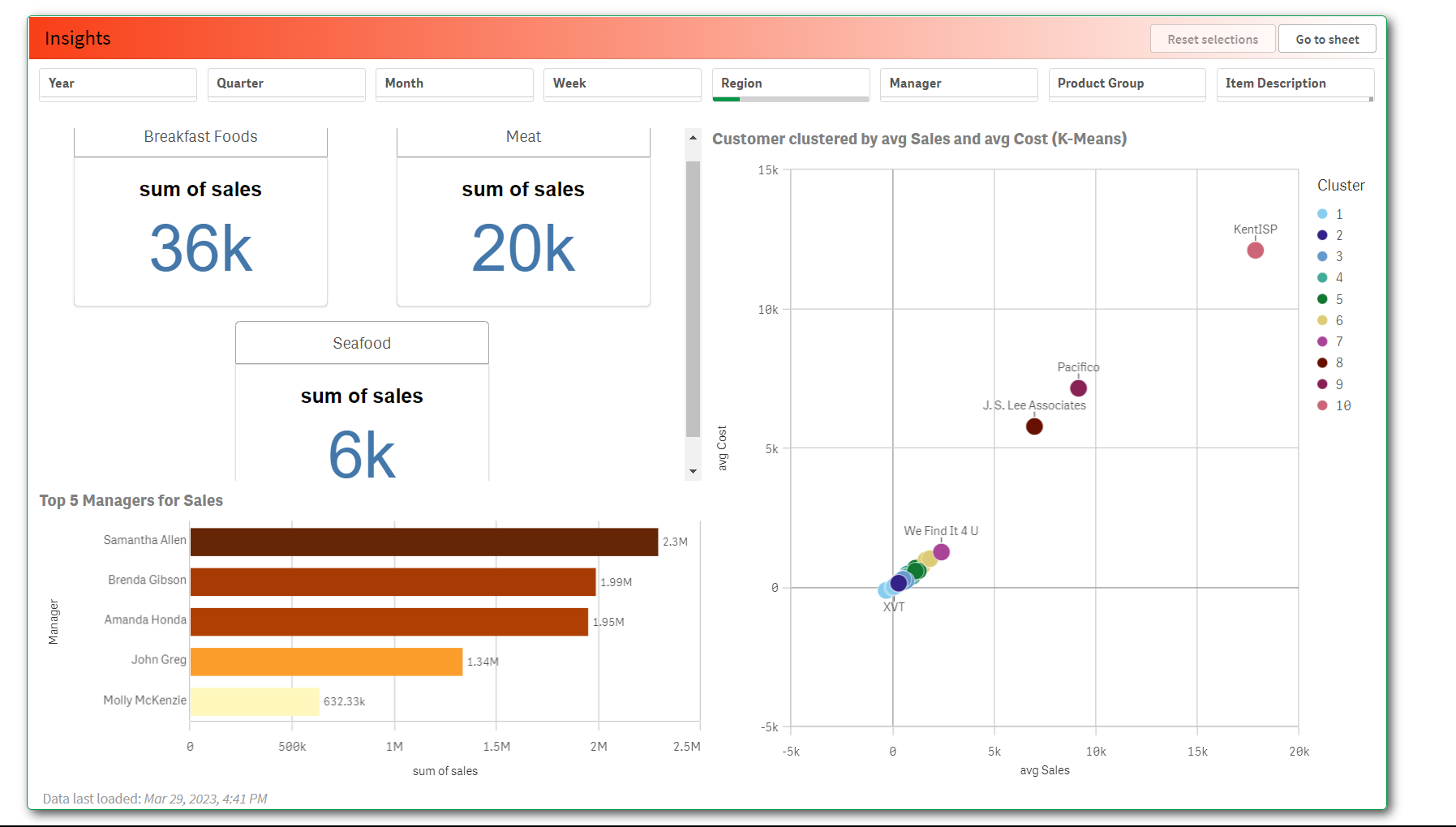Open the Product Group filter
The image size is (1456, 827).
pos(1127,84)
